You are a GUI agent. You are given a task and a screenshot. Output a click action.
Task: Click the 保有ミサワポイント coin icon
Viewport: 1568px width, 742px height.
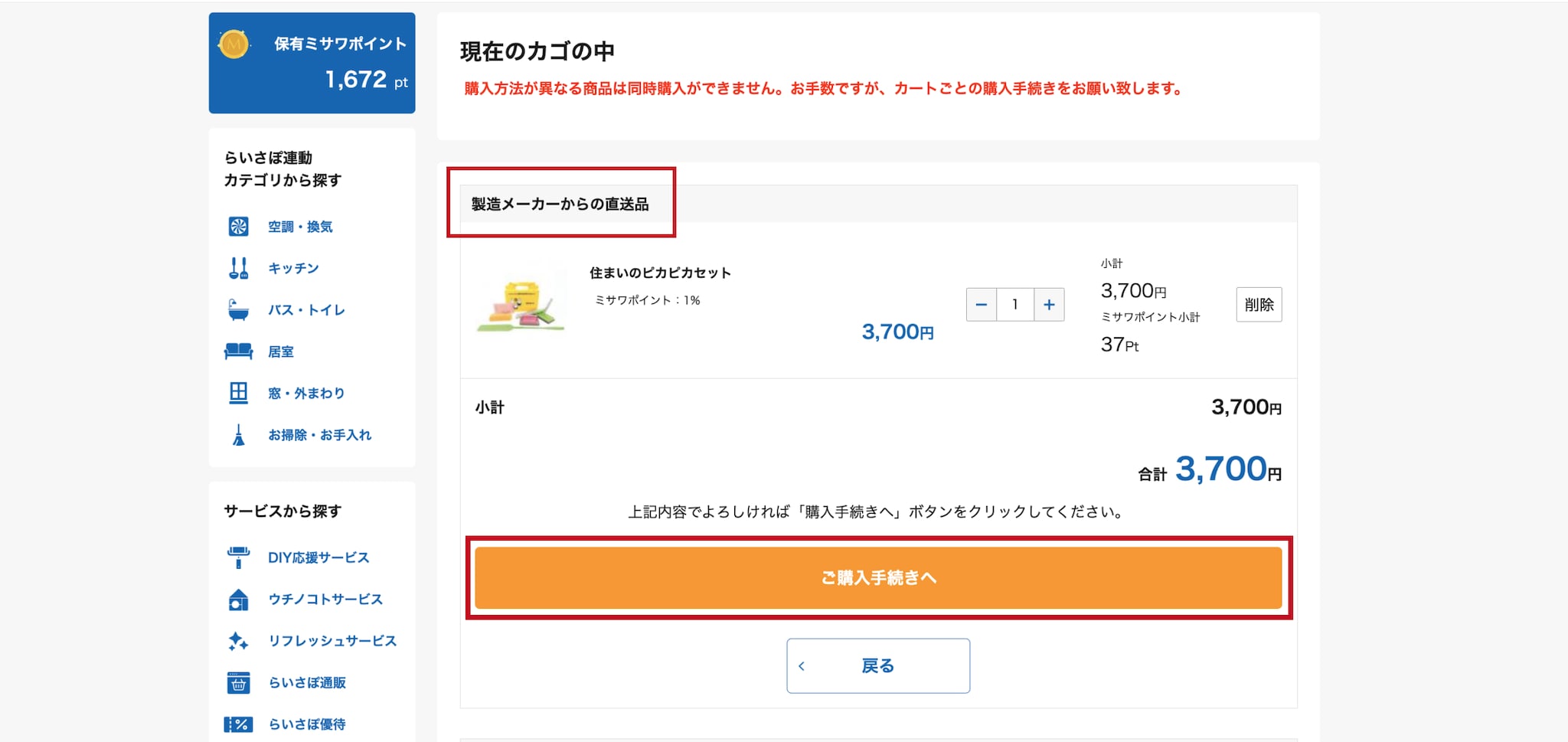coord(234,44)
